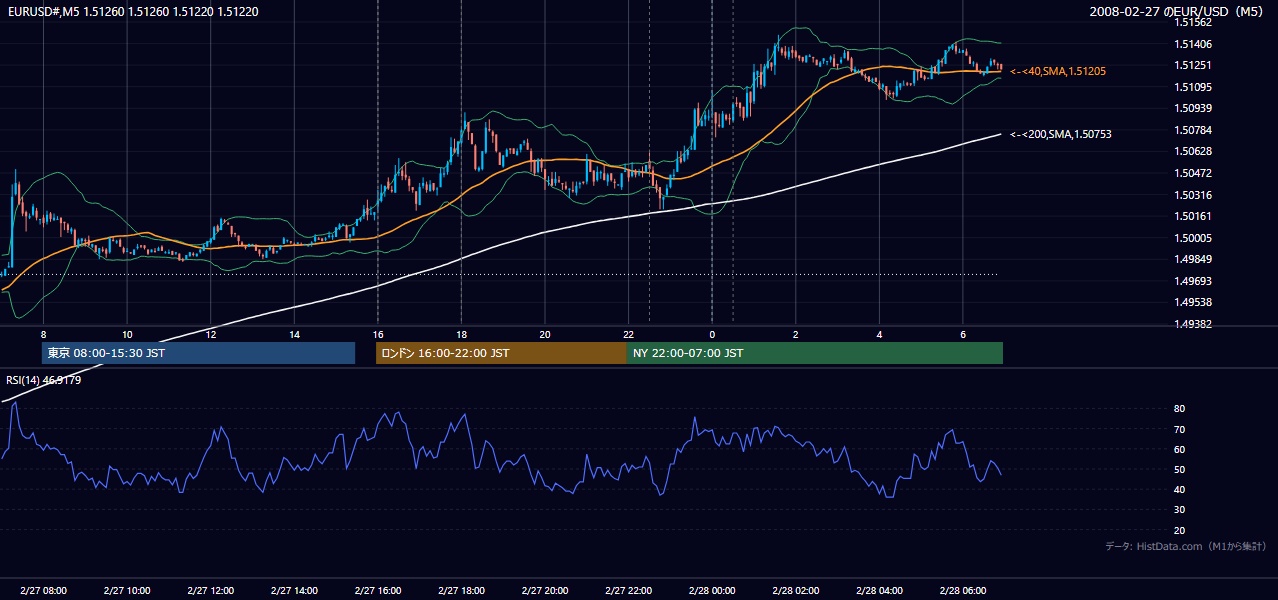Select the 40 SMA label 1.51205
This screenshot has width=1278, height=600.
coord(1058,72)
